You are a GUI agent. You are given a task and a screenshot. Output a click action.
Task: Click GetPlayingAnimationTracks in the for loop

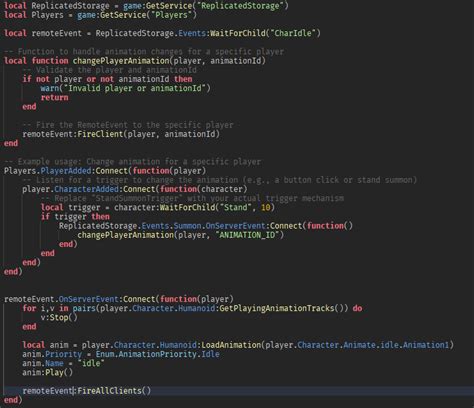tap(276, 308)
